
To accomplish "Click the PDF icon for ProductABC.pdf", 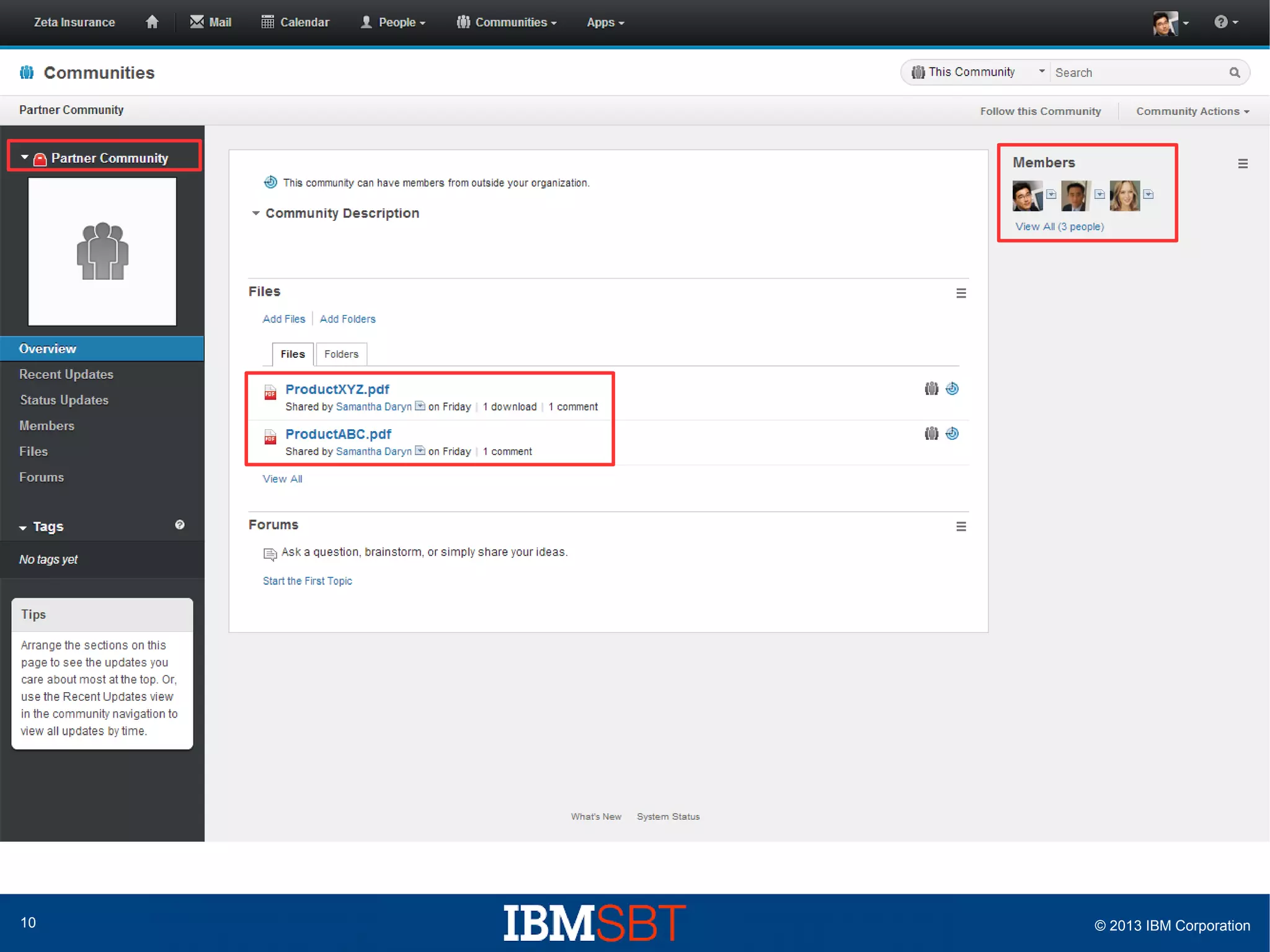I will click(270, 437).
